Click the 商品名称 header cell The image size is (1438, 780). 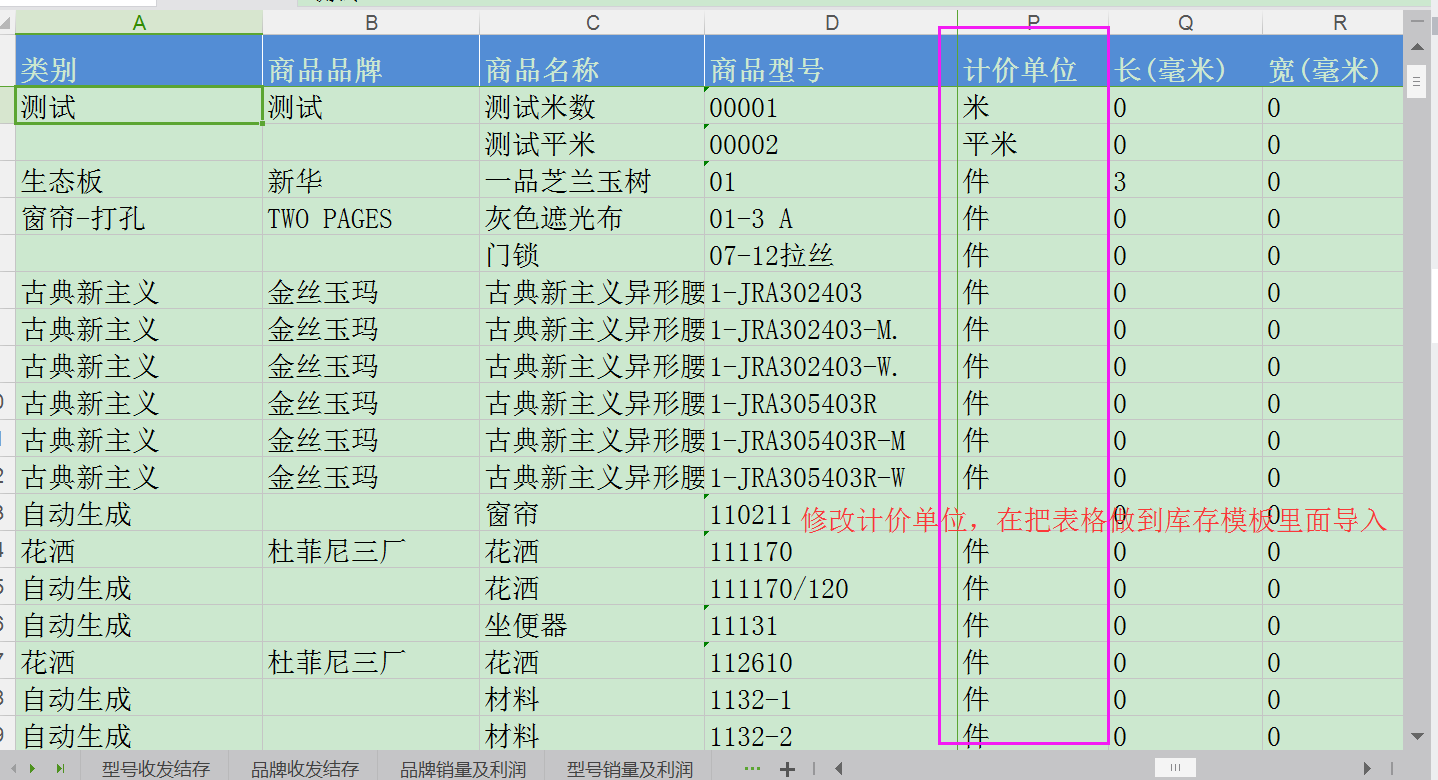point(592,62)
